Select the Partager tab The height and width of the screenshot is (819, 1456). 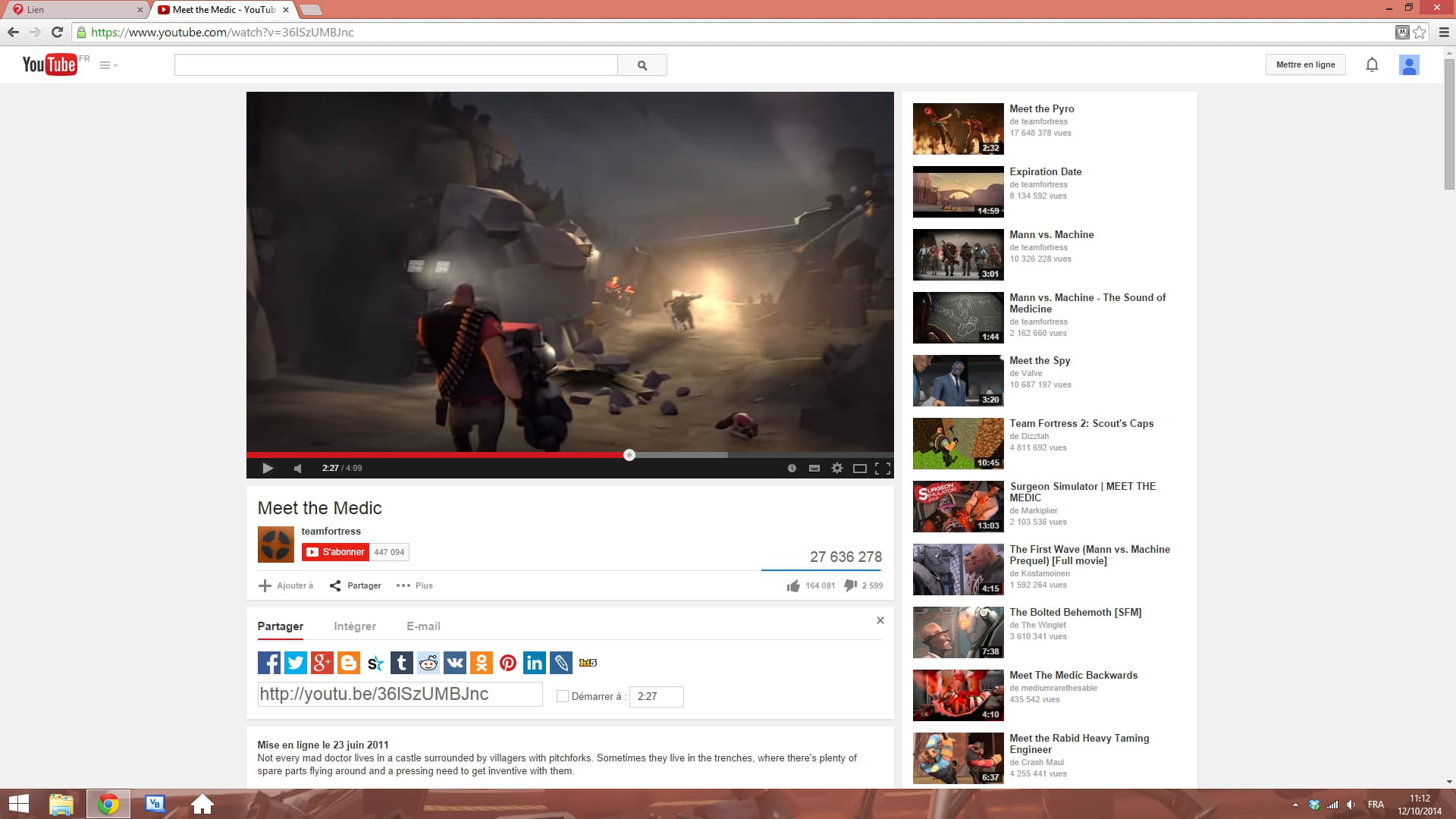pyautogui.click(x=280, y=626)
